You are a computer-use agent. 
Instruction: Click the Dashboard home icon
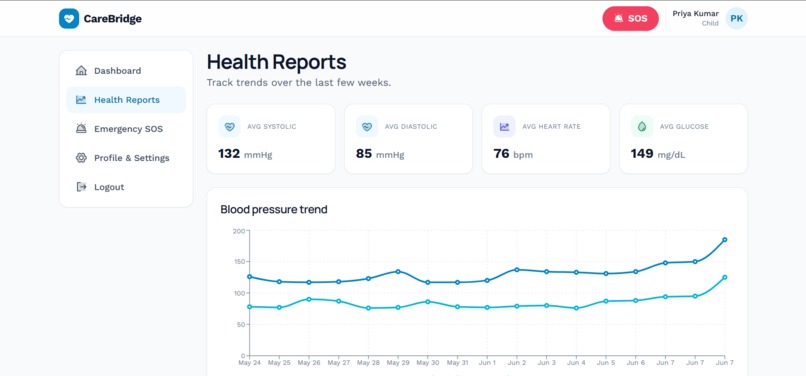[x=81, y=71]
